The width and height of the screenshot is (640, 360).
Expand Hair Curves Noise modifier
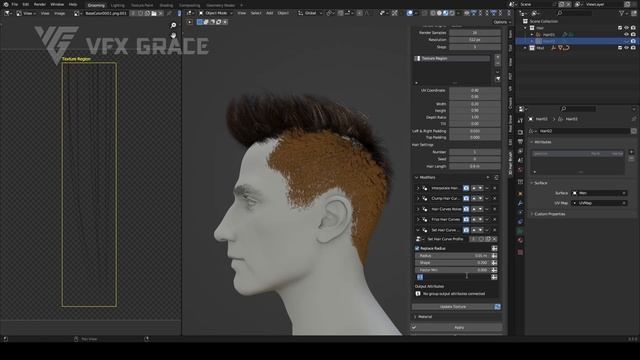click(x=418, y=209)
